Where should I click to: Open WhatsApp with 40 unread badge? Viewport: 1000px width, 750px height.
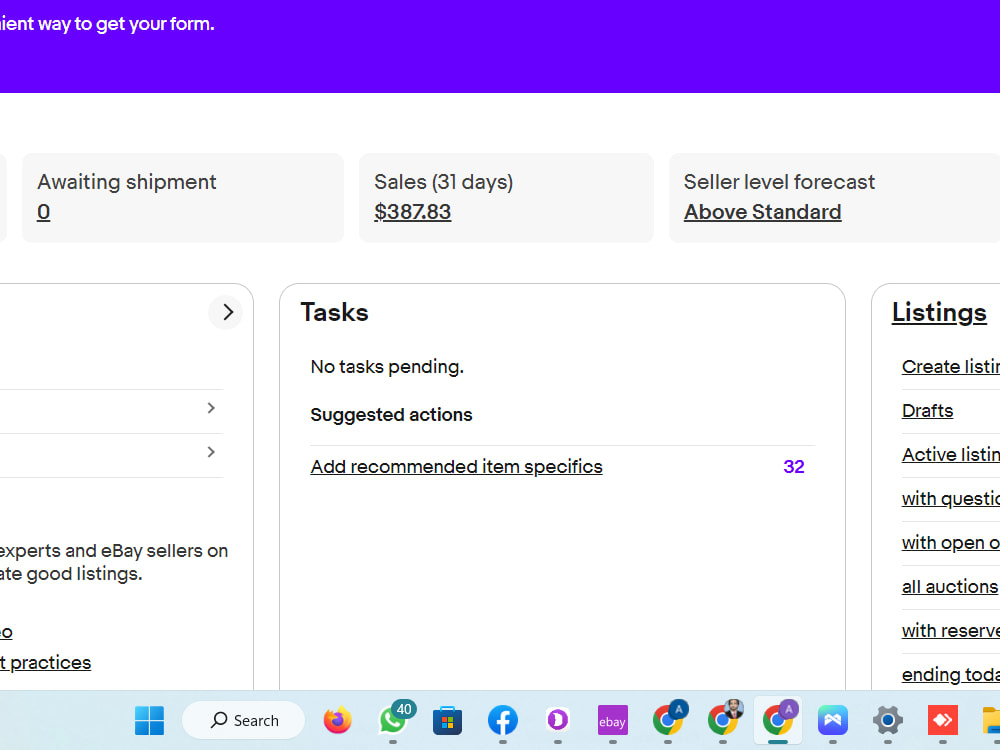tap(395, 719)
